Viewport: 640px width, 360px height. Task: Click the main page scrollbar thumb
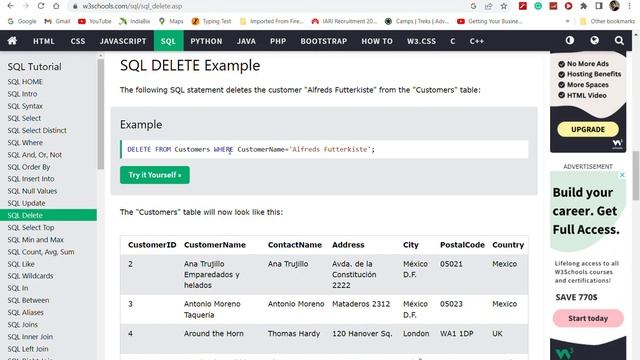[636, 176]
